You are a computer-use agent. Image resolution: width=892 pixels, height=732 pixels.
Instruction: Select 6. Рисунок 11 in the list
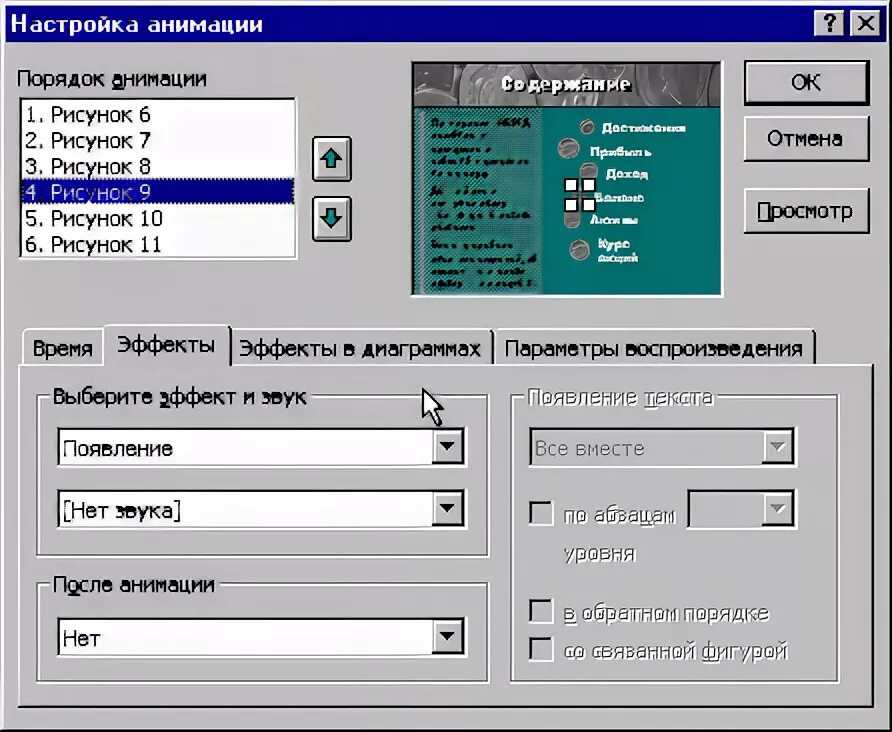[158, 244]
